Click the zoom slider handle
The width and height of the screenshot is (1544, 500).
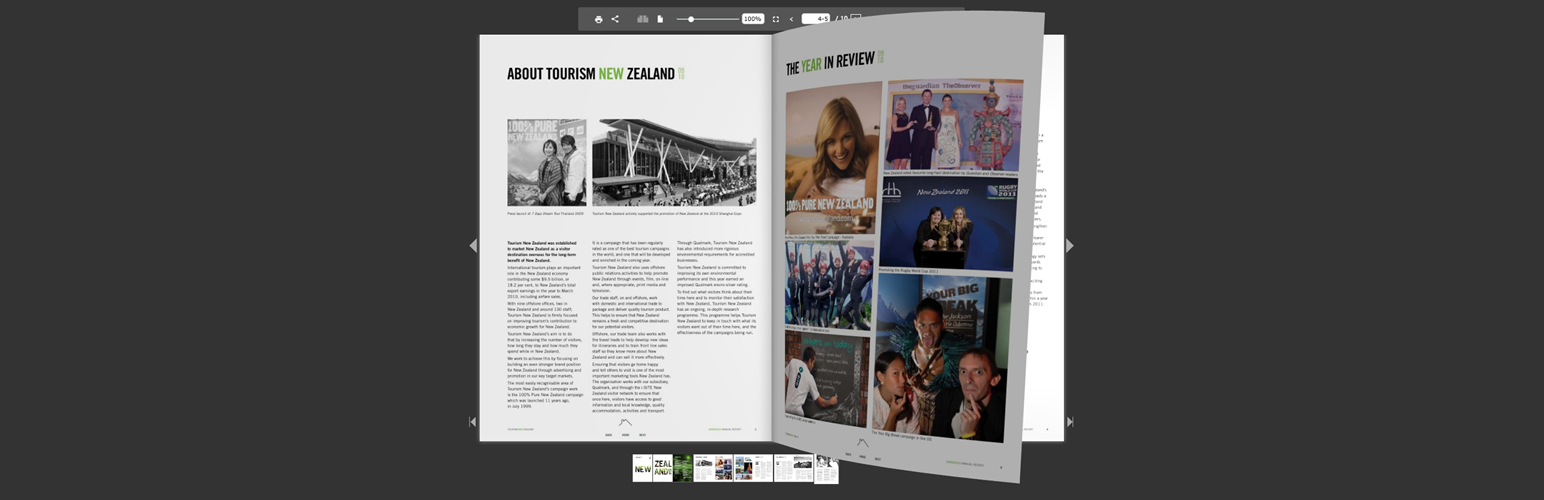[691, 19]
